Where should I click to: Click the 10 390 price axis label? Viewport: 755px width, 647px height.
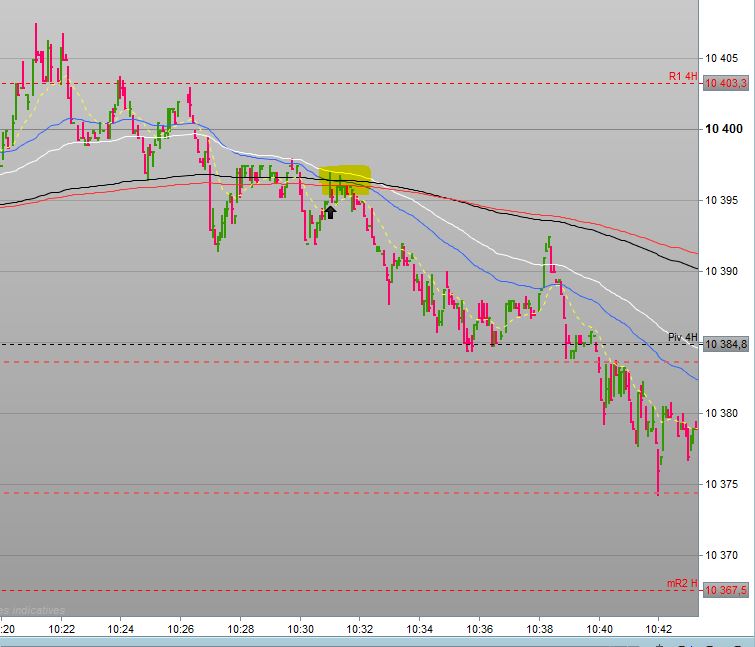[721, 272]
